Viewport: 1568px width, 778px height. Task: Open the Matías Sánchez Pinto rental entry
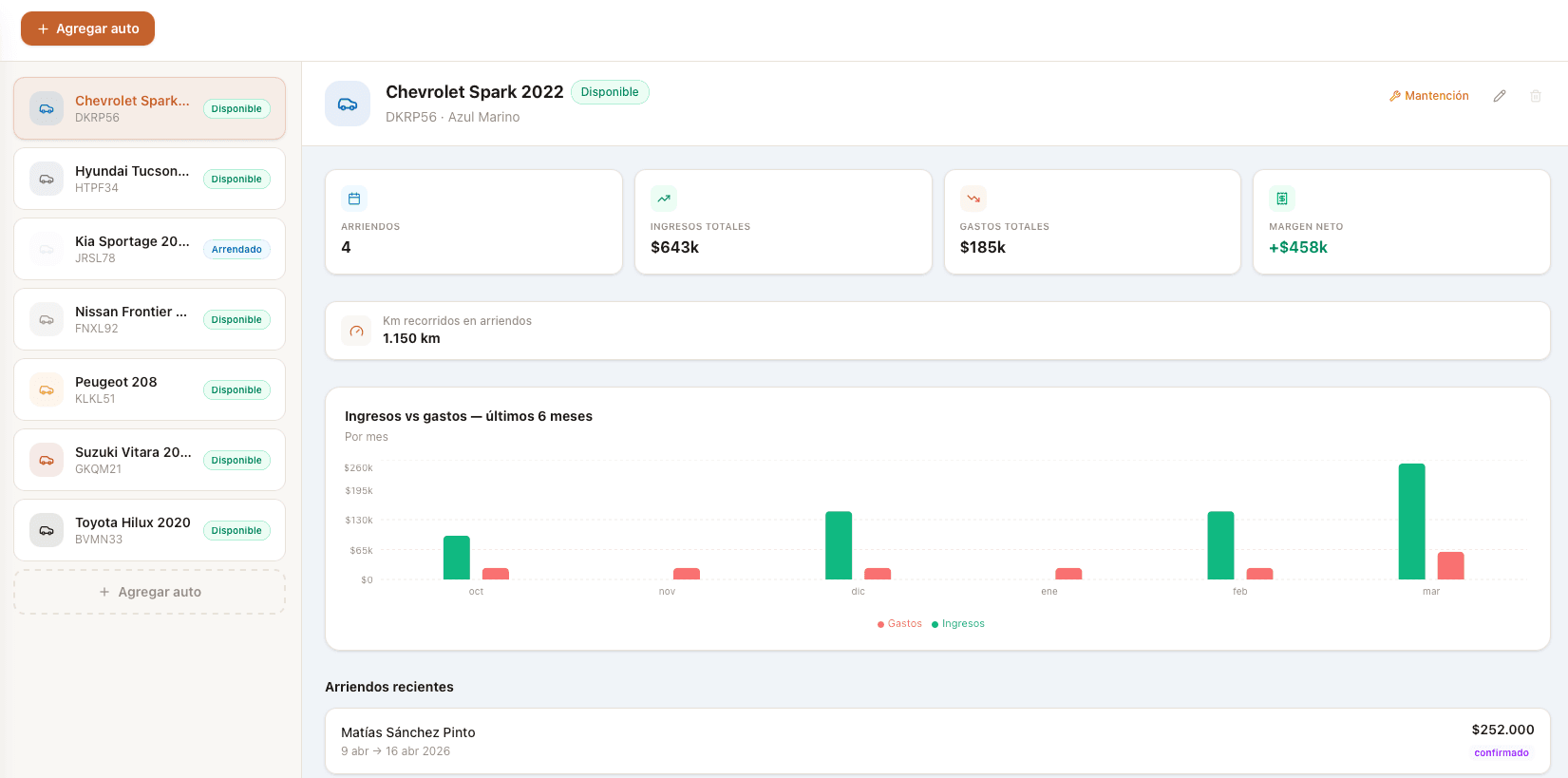(937, 741)
